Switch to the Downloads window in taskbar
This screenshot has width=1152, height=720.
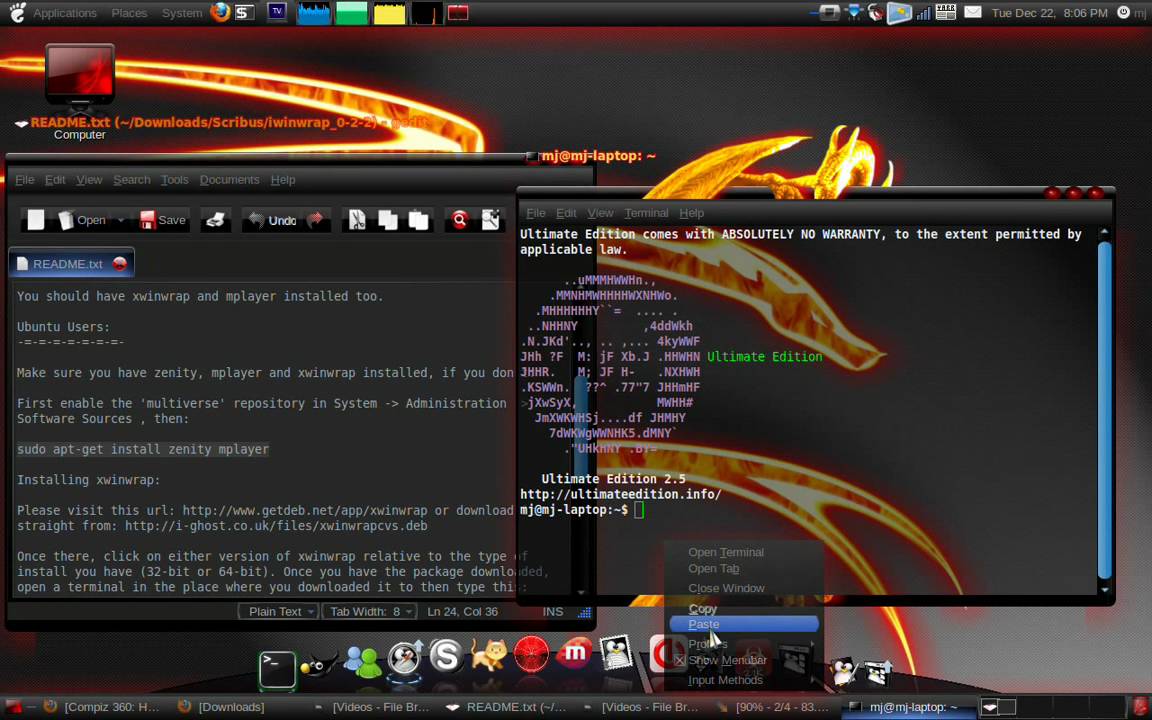coord(223,707)
